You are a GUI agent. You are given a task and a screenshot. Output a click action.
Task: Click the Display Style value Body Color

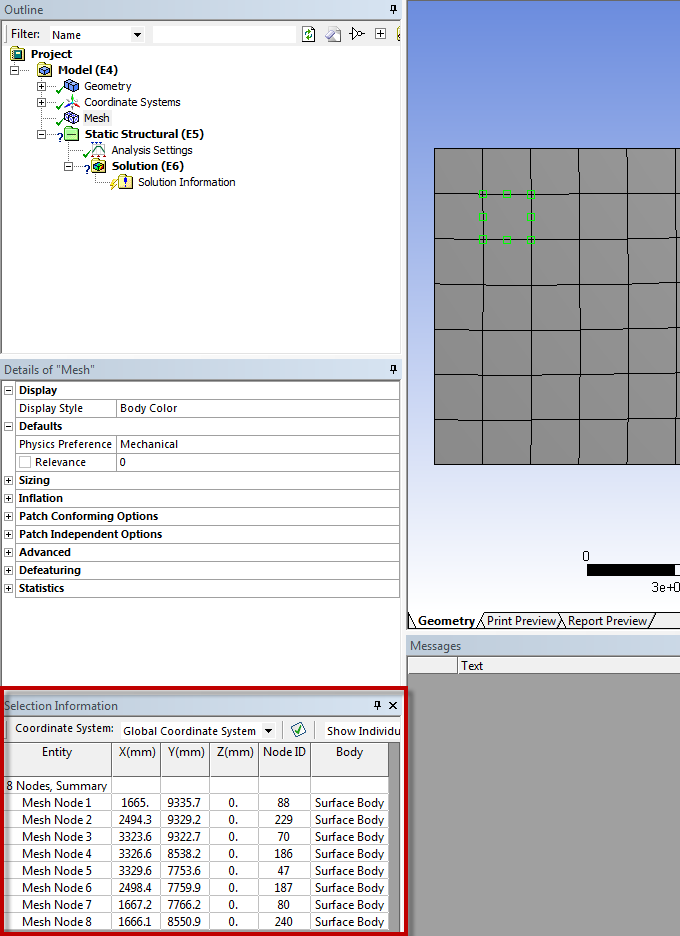click(x=257, y=408)
